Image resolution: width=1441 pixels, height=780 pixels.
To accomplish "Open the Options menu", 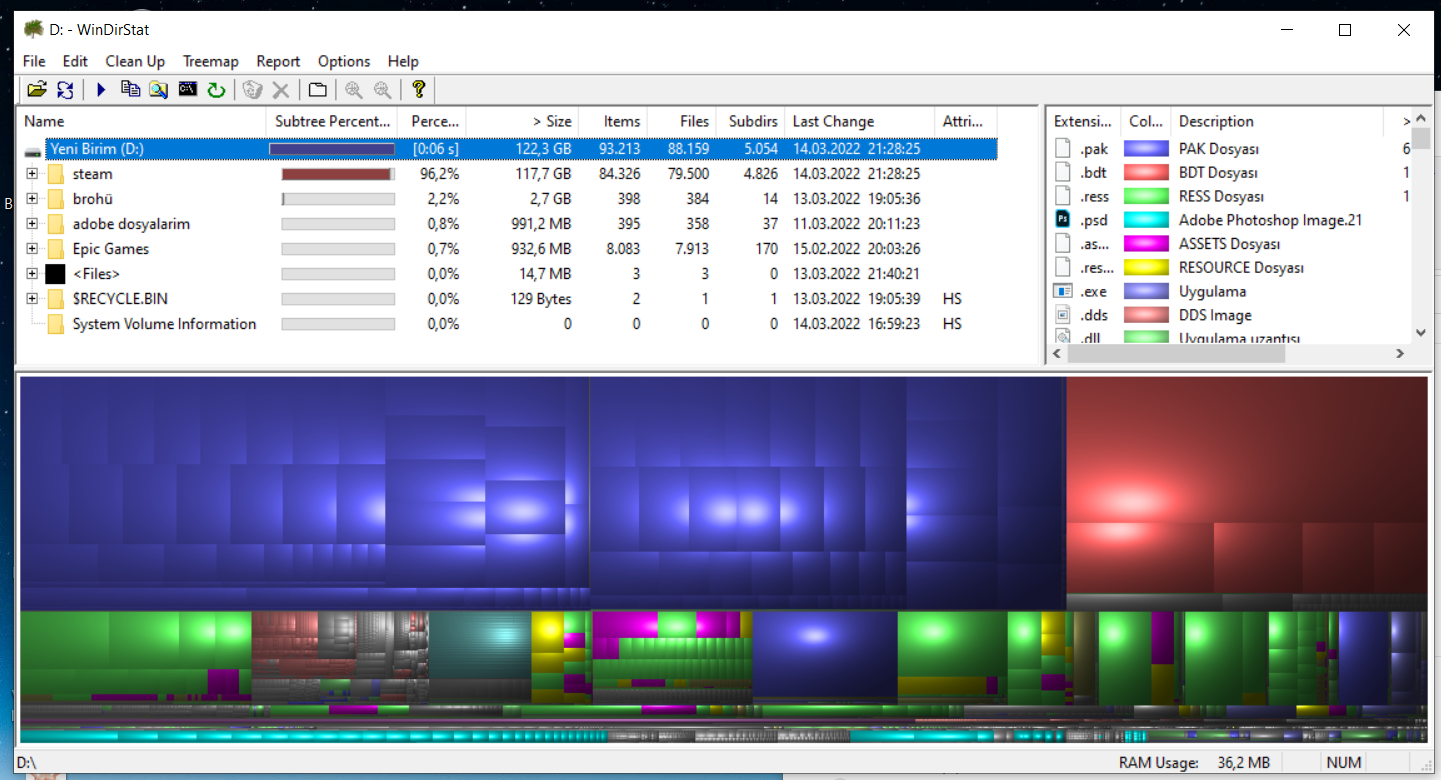I will [344, 61].
